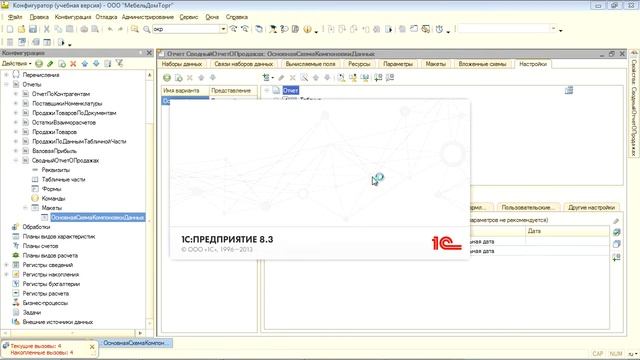This screenshot has height=360, width=640.
Task: Expand the Регистры накопления node
Action: tap(6, 274)
